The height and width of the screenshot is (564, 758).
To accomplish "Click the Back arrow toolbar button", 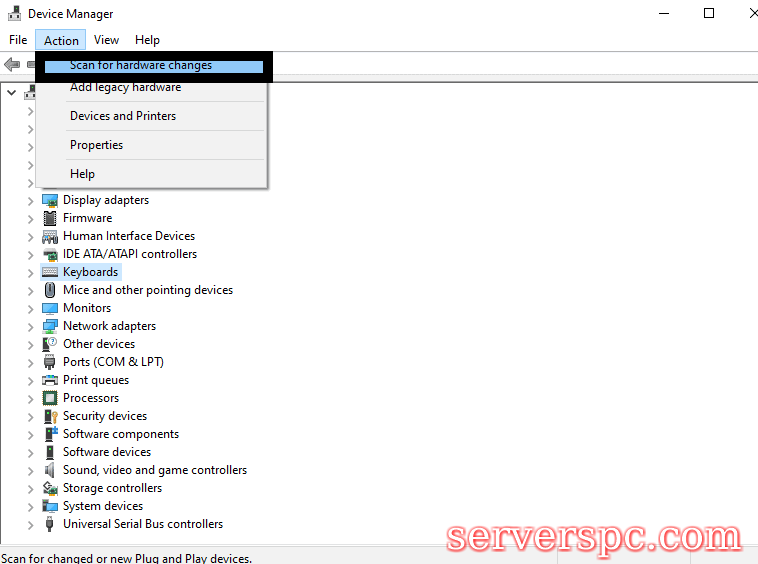I will coord(12,65).
